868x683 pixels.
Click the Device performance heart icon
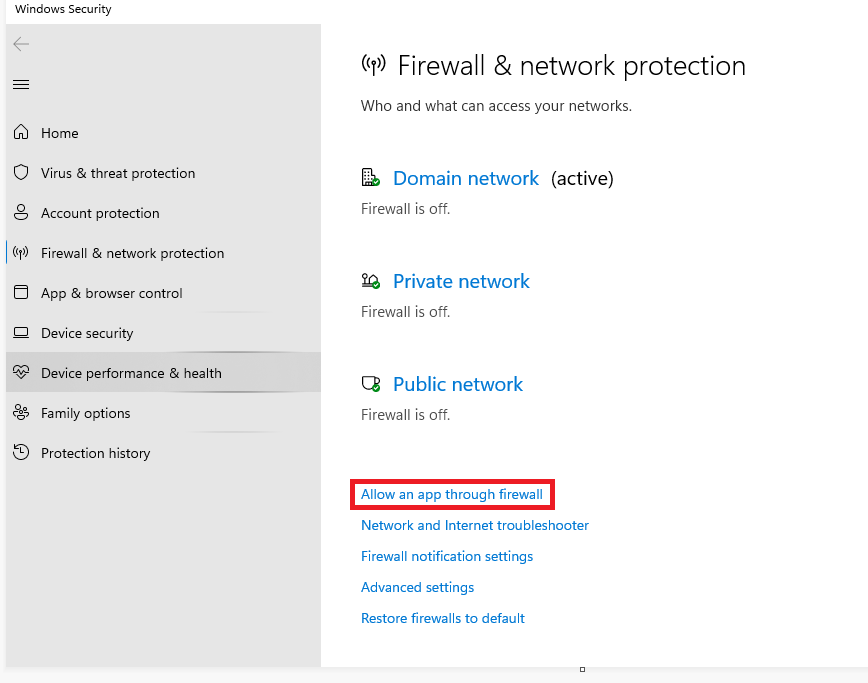(x=21, y=373)
